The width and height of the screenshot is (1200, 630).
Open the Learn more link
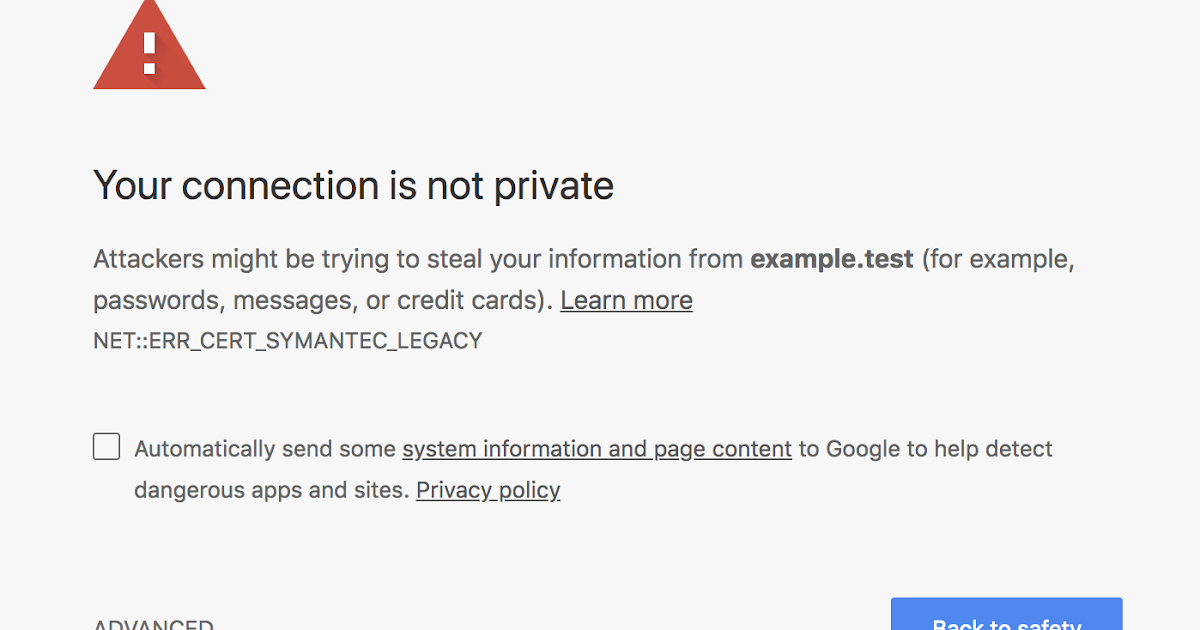pyautogui.click(x=626, y=300)
